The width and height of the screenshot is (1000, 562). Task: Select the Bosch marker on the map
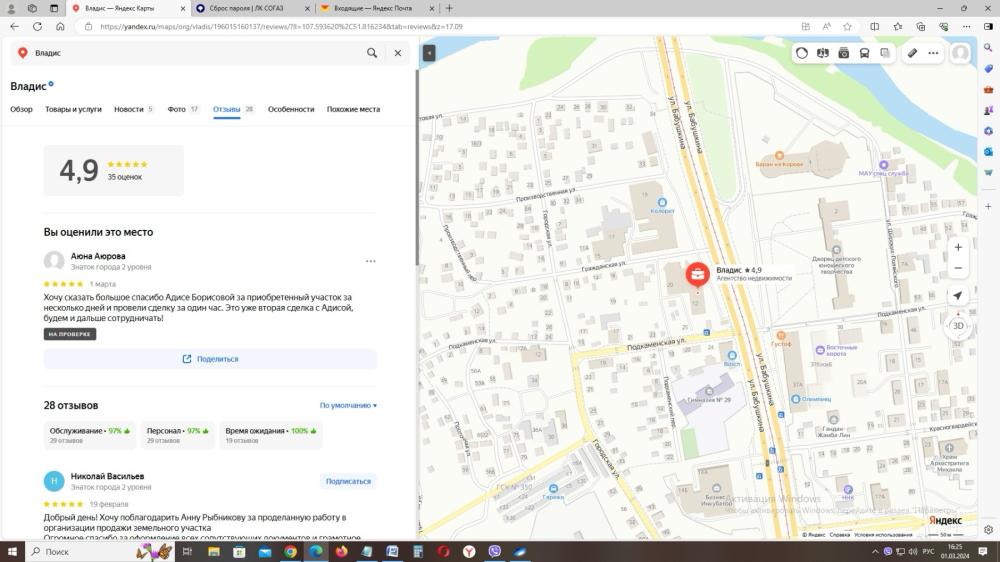click(732, 356)
